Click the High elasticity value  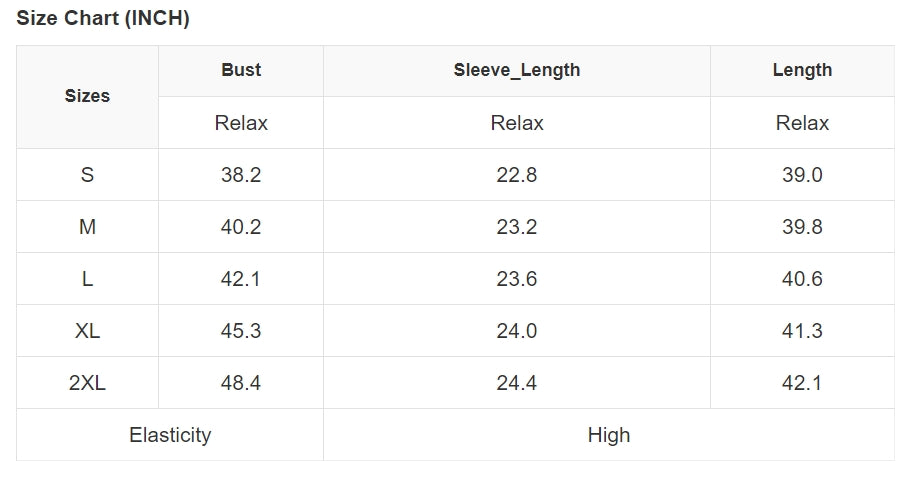click(x=608, y=435)
